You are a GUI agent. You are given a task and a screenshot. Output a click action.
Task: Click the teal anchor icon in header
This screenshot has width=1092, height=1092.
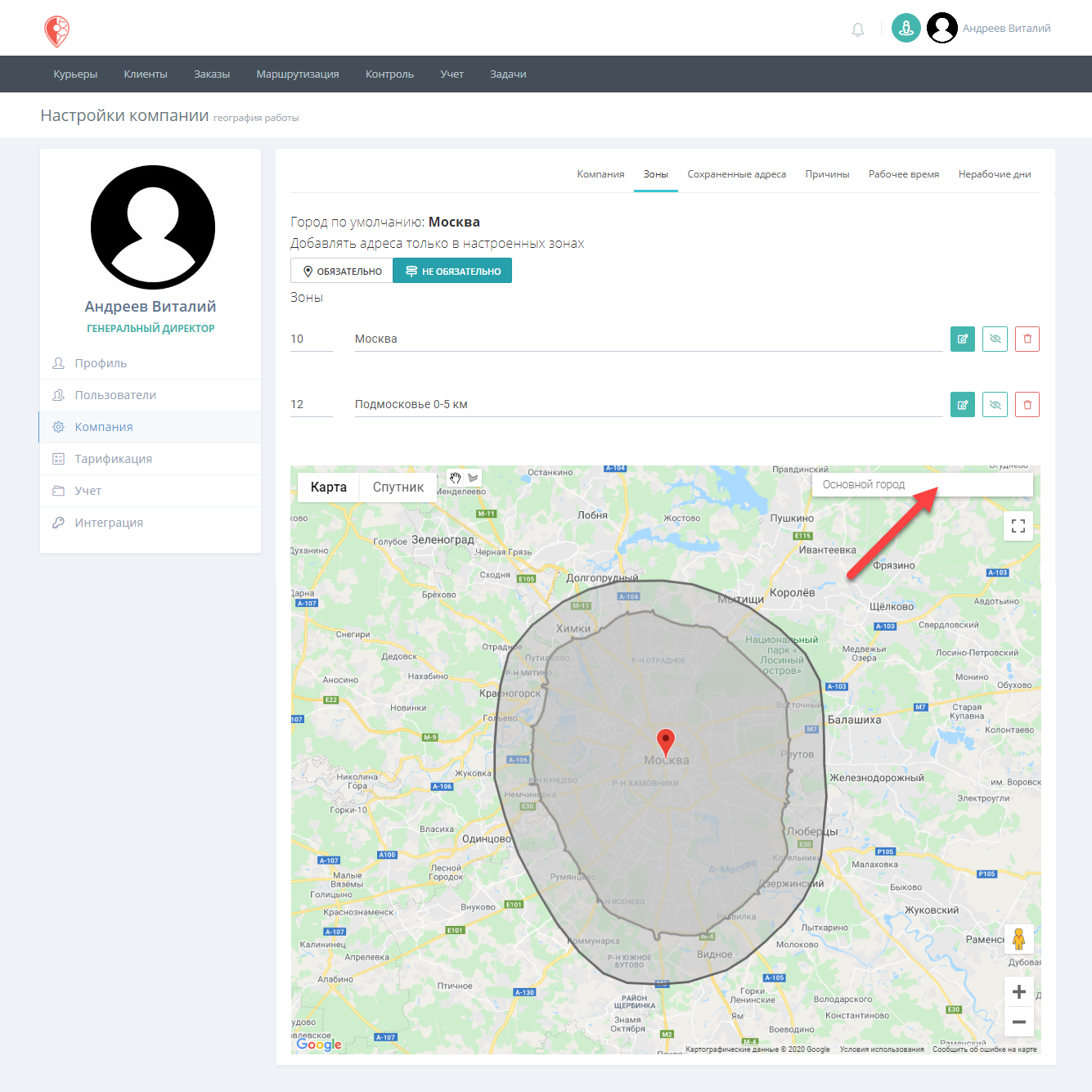pos(906,28)
